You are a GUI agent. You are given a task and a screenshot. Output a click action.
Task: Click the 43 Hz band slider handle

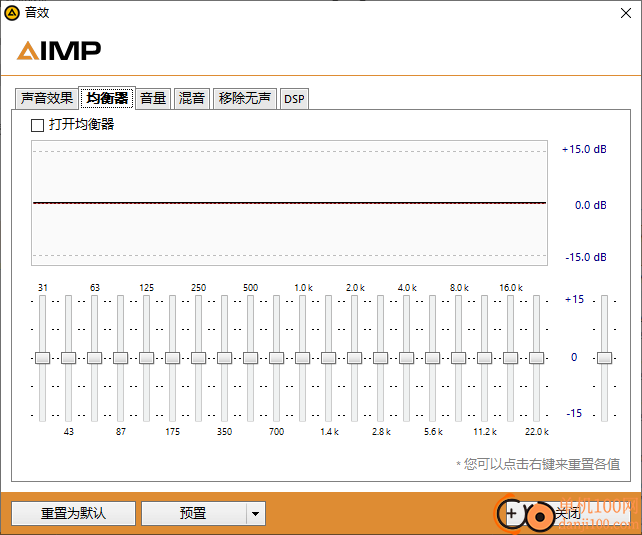tap(68, 358)
